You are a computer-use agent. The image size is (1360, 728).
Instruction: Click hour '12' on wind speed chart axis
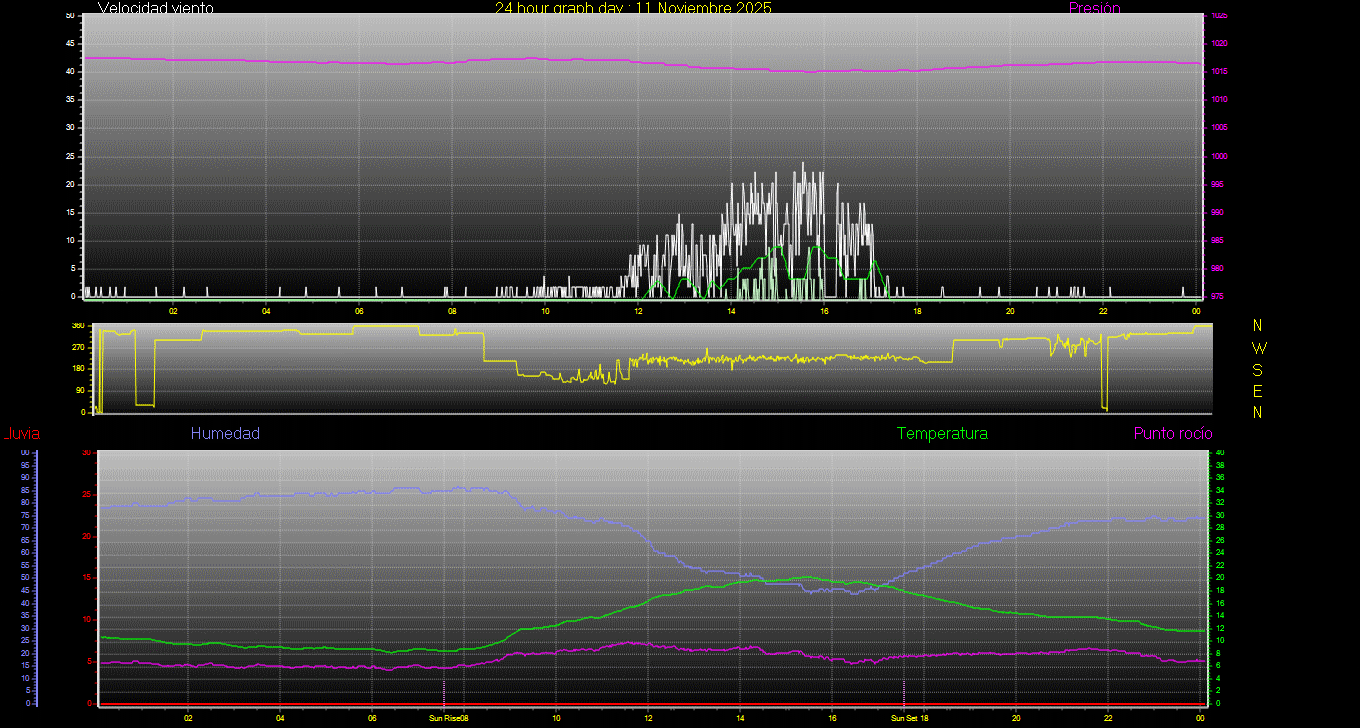pos(638,310)
